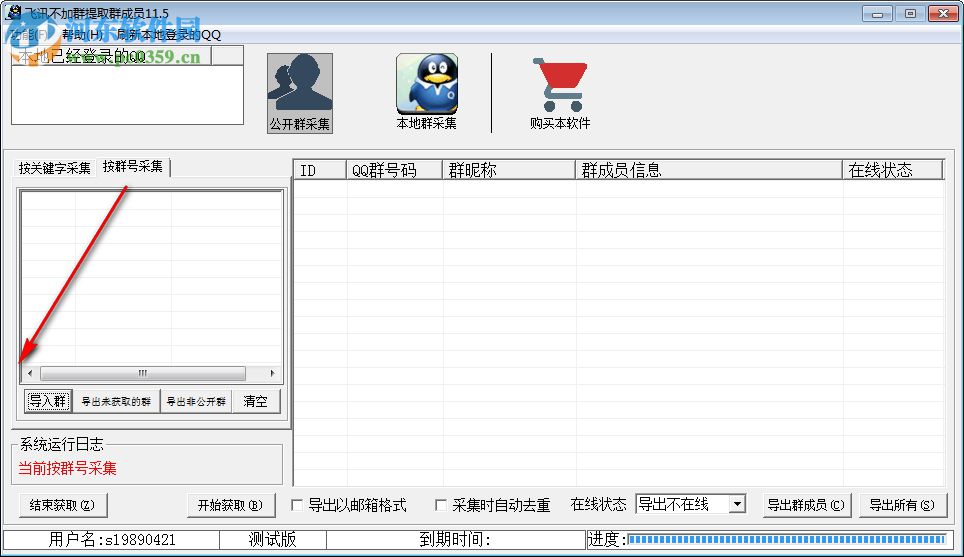Click the ID column header

coord(320,170)
